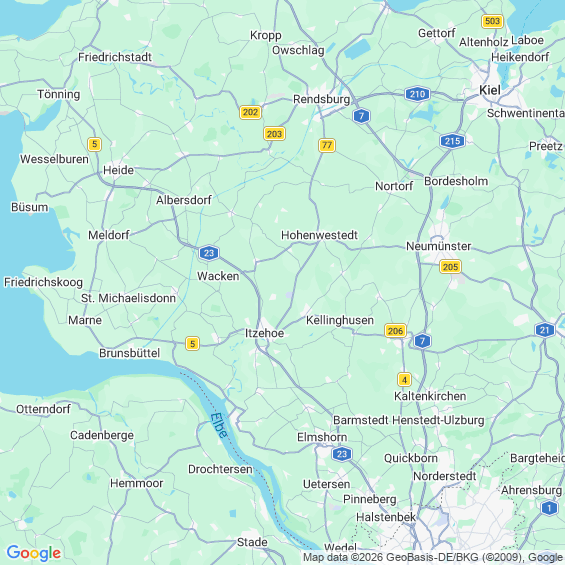Screen dimensions: 565x565
Task: Click the A21 highway shield
Action: pyautogui.click(x=544, y=330)
